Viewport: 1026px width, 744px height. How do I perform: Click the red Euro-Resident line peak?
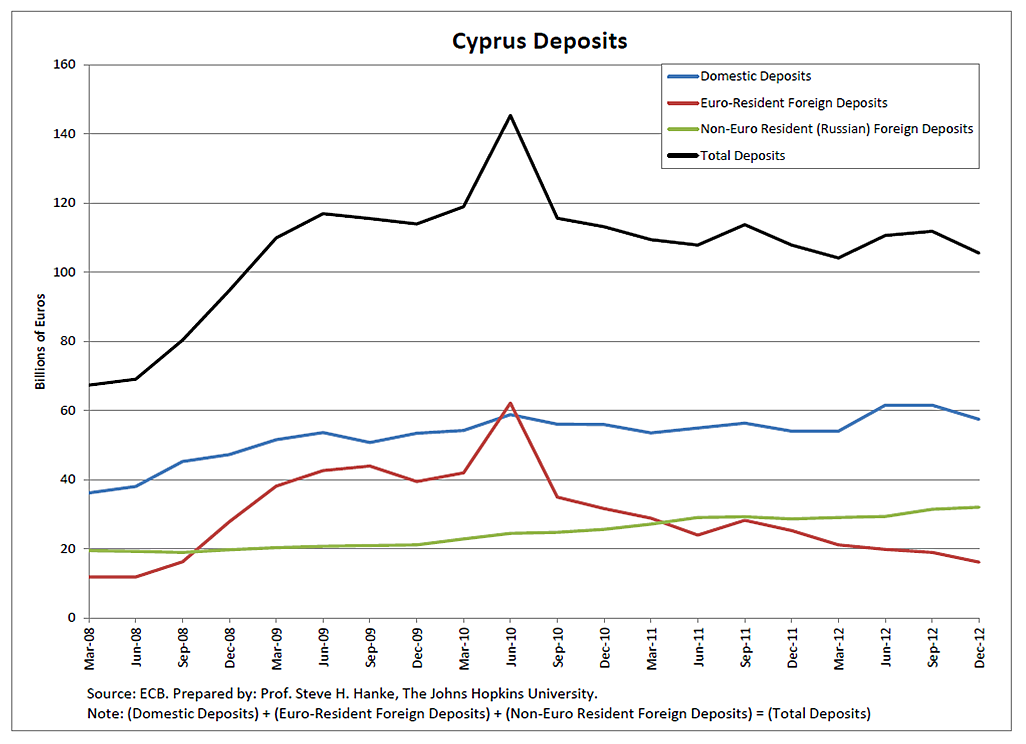point(511,404)
